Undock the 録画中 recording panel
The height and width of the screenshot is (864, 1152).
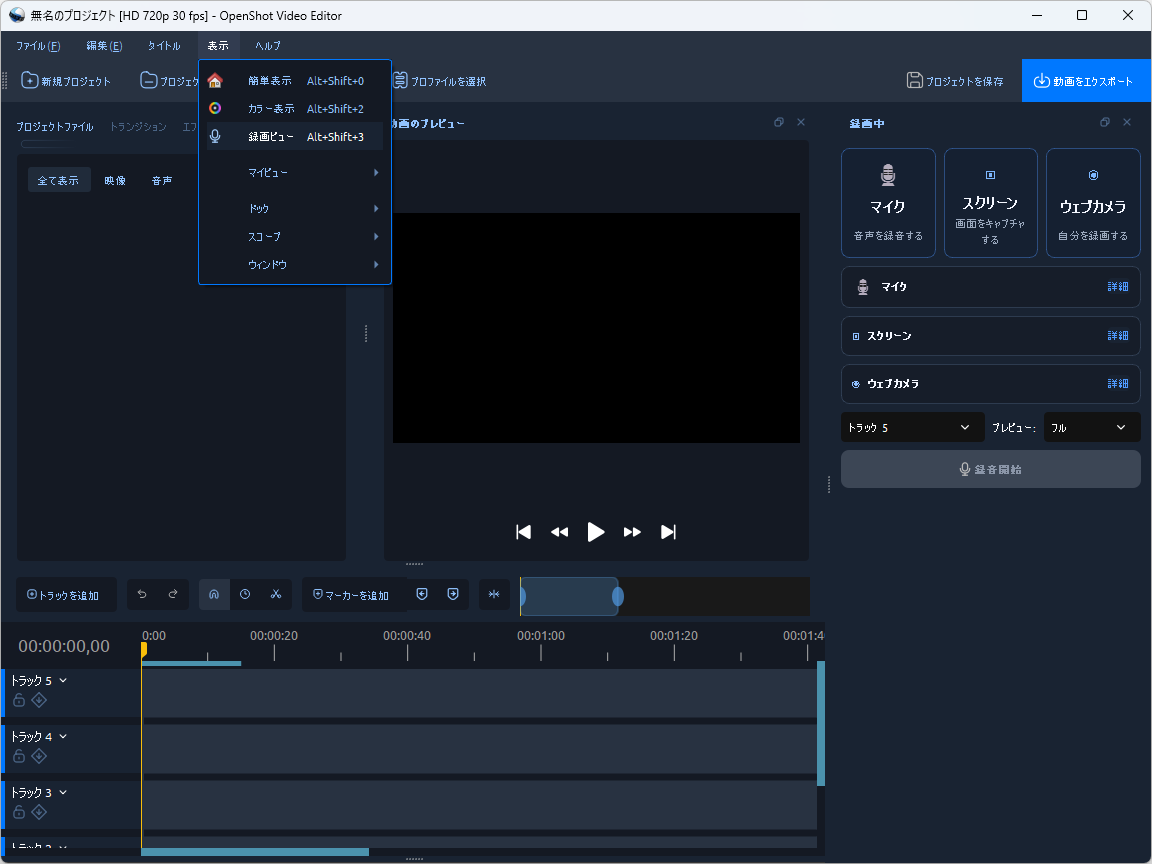pyautogui.click(x=1104, y=123)
